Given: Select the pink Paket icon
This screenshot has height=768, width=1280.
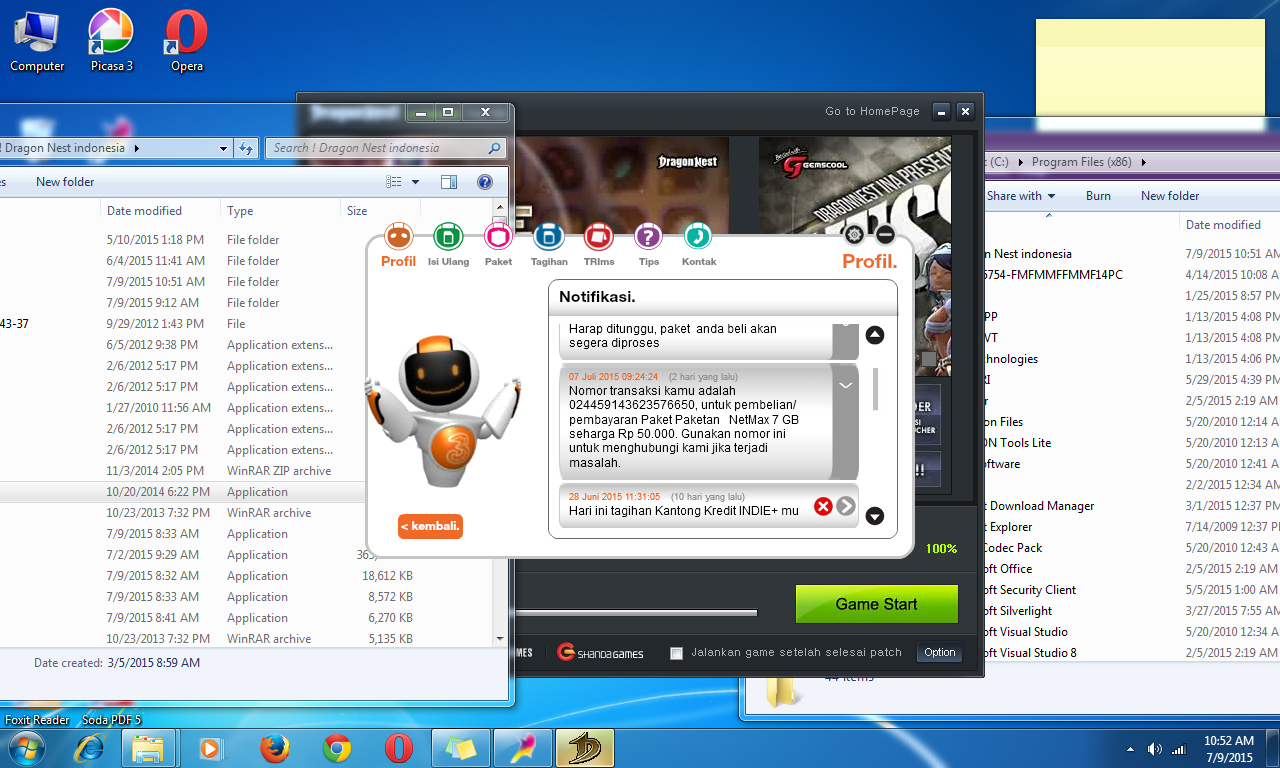Looking at the screenshot, I should pos(498,237).
